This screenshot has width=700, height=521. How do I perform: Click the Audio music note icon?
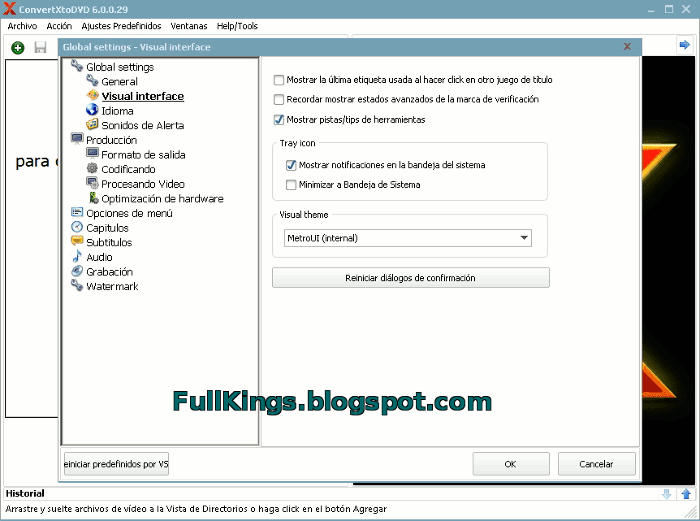point(77,256)
